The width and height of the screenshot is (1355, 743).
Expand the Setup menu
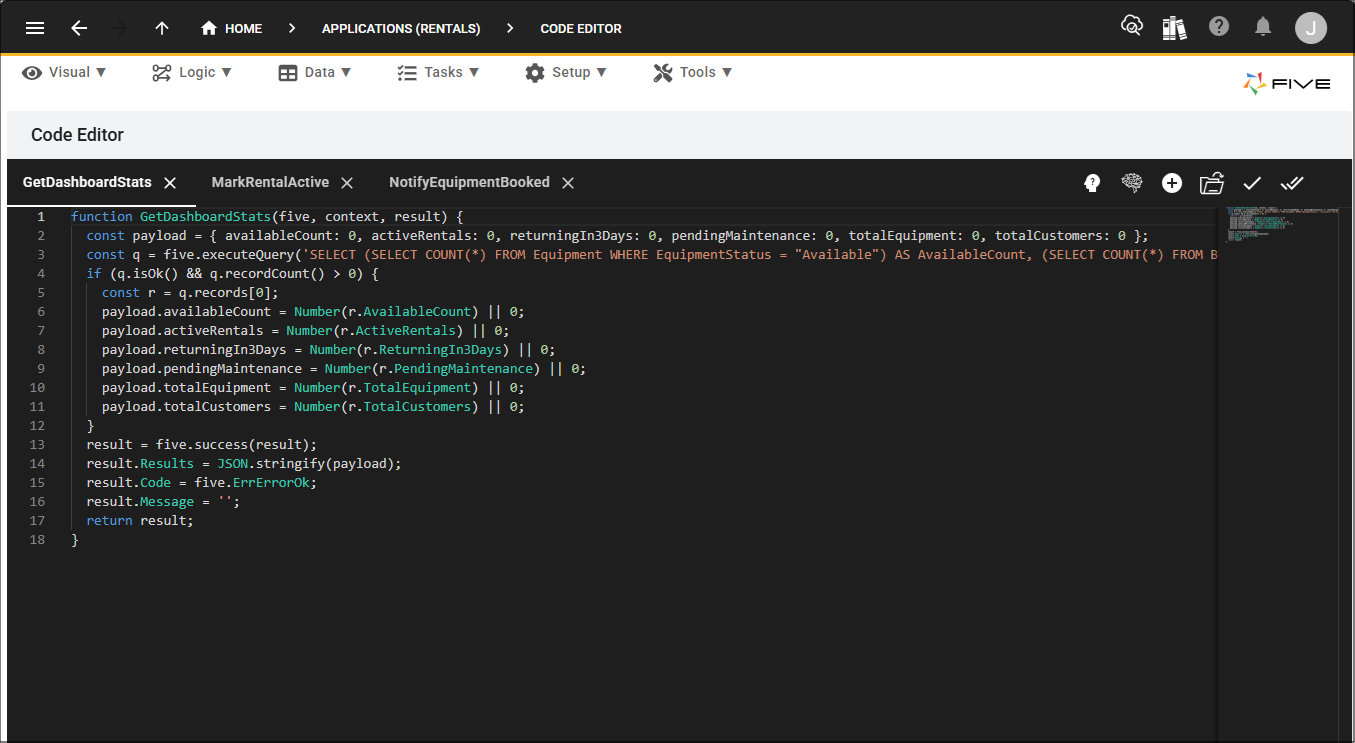point(566,72)
